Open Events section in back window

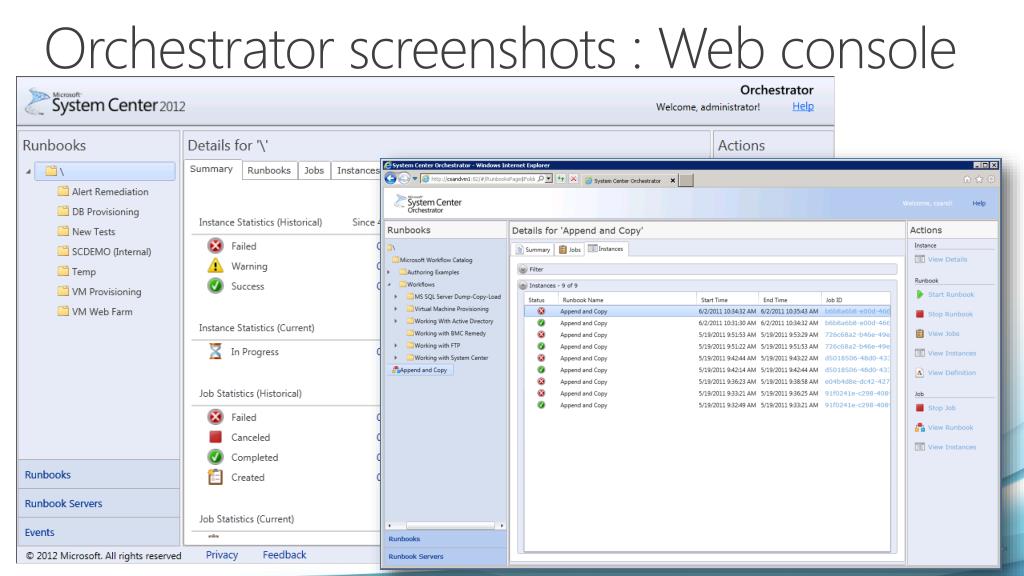click(99, 532)
